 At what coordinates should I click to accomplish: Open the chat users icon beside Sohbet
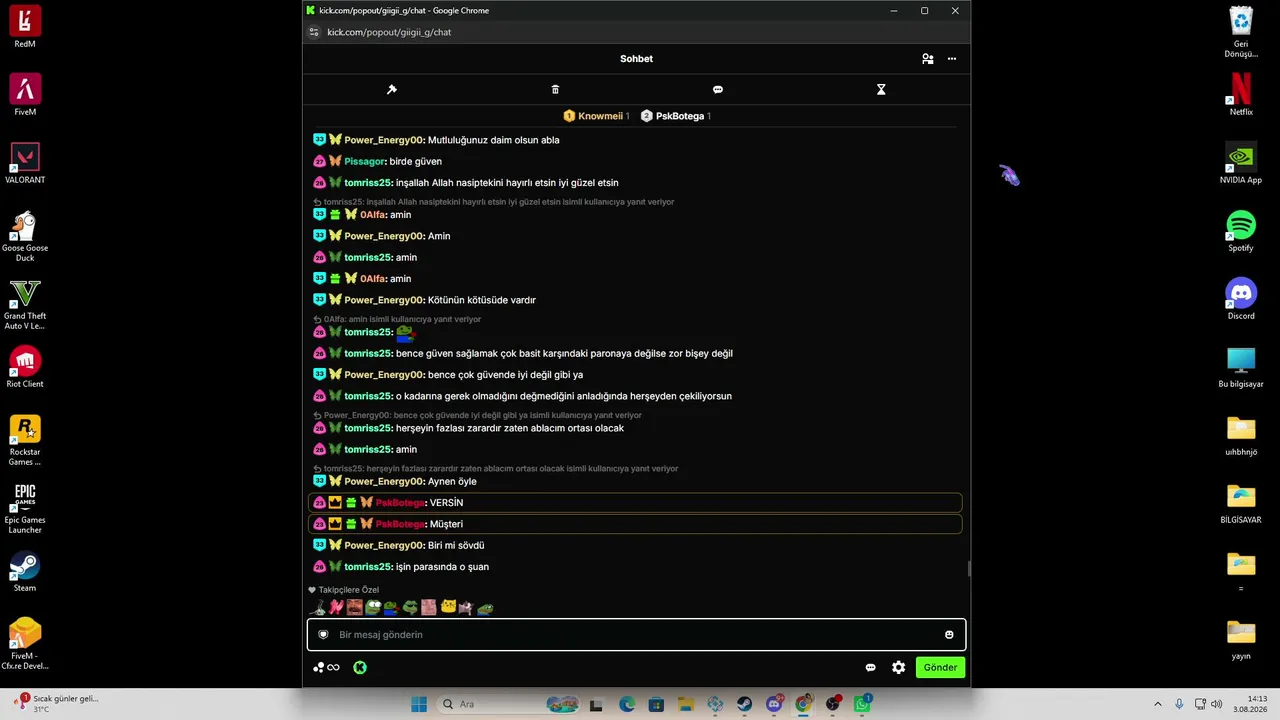pyautogui.click(x=928, y=59)
